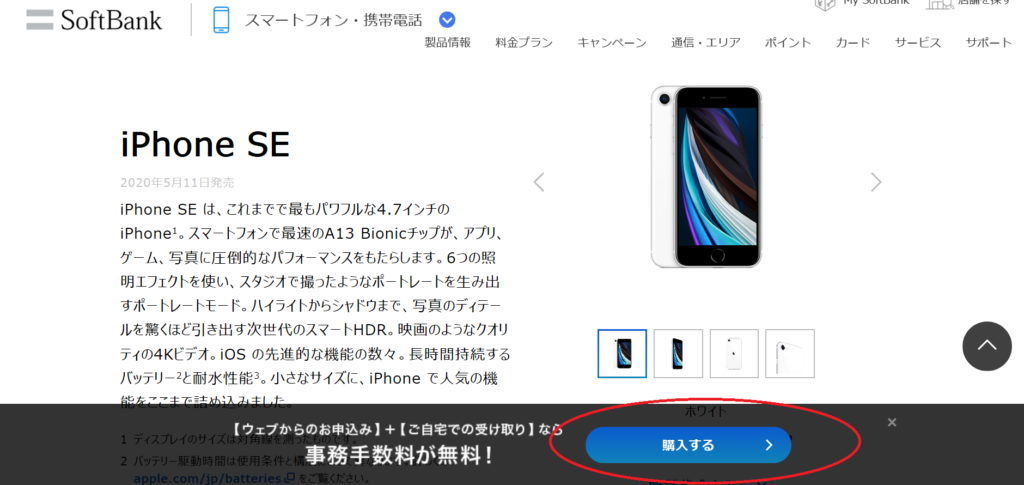Show next iPhone image with right arrow

tap(876, 182)
